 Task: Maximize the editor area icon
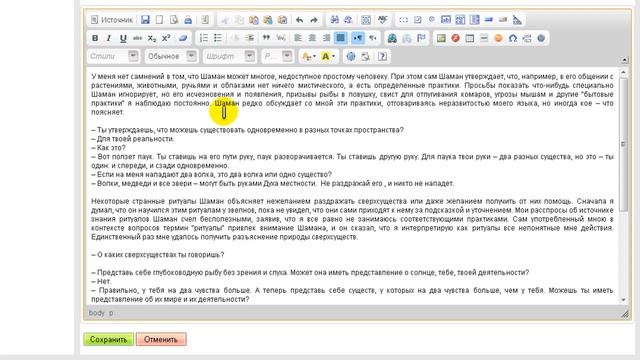coord(351,56)
